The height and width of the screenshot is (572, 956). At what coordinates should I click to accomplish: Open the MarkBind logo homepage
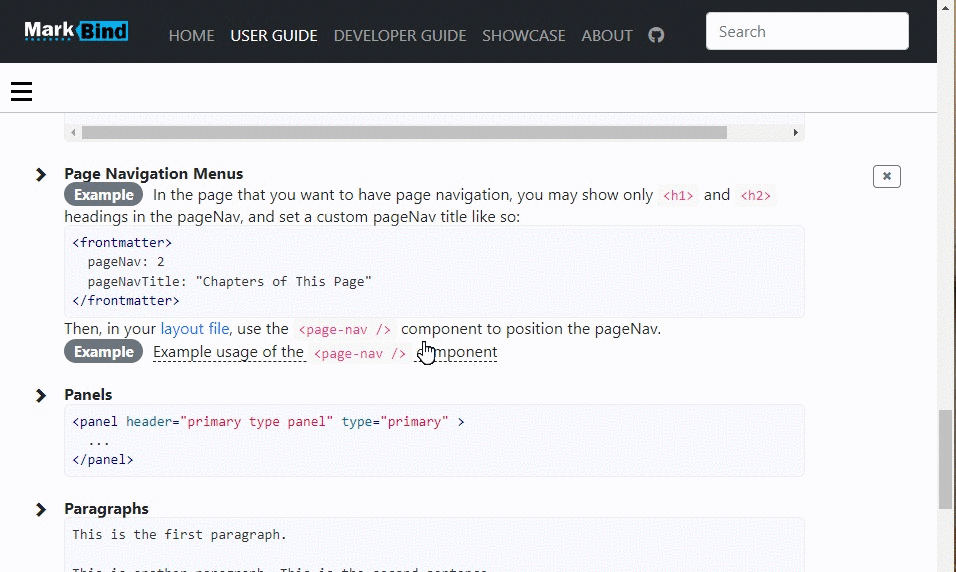click(76, 30)
